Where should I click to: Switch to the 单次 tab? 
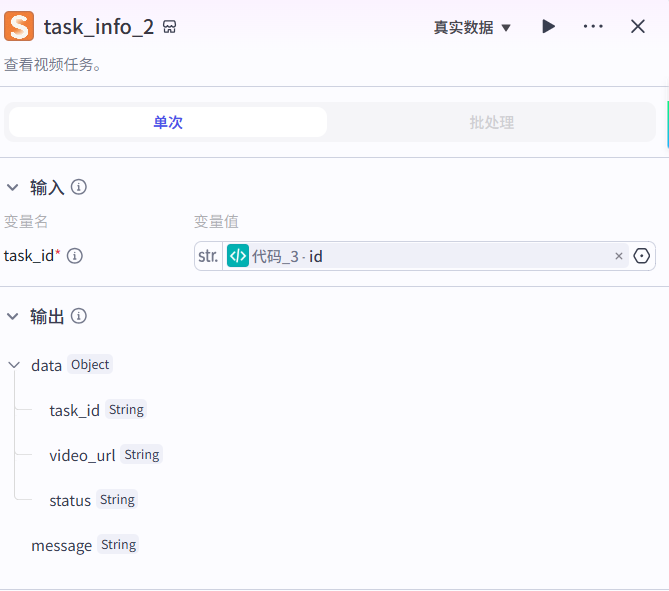tap(168, 122)
